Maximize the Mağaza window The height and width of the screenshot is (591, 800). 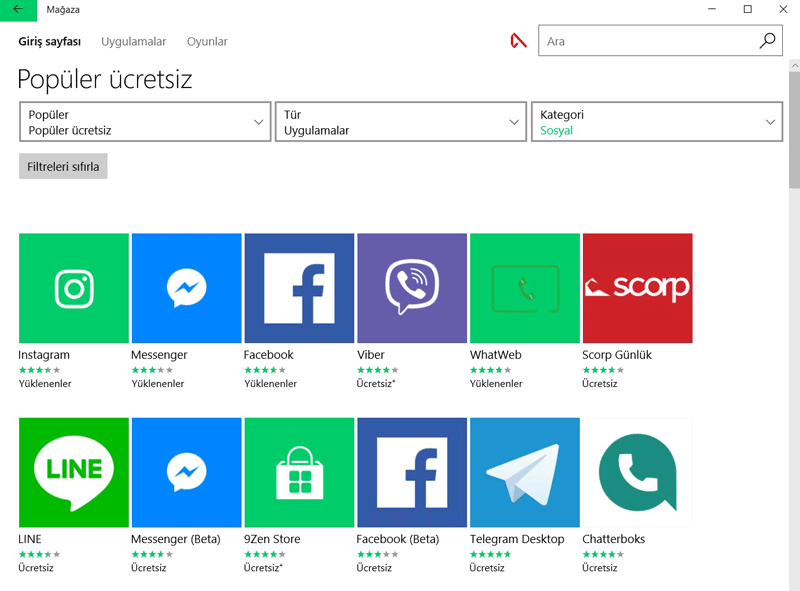[747, 9]
